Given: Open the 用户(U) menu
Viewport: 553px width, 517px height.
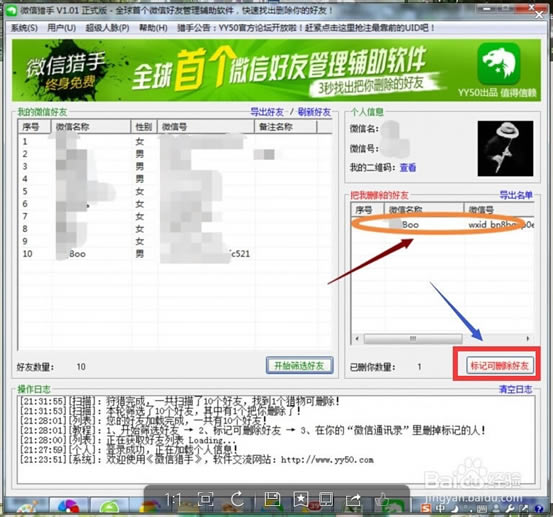Looking at the screenshot, I should click(62, 28).
